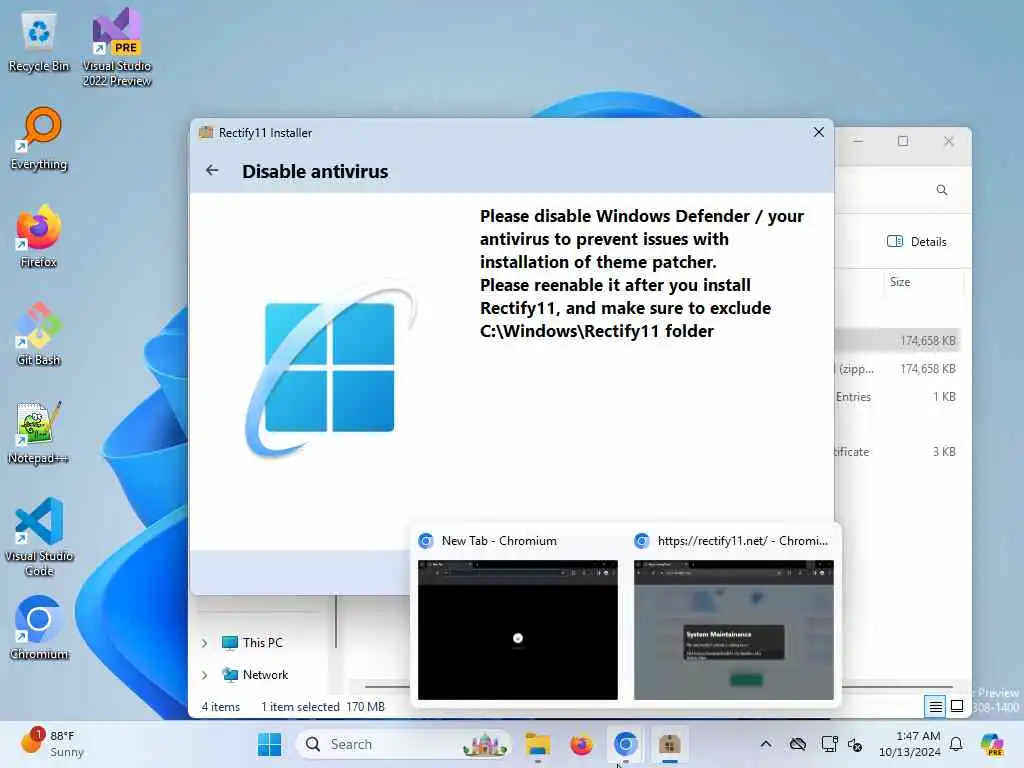Maximize the File Explorer window
1024x768 pixels.
pos(903,141)
